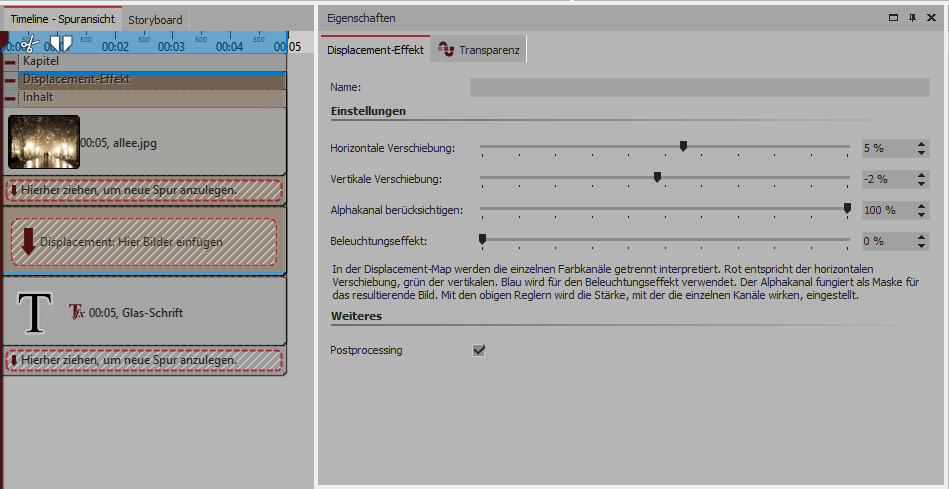Select the allee.jpg thumbnail in timeline
This screenshot has width=949, height=489.
(44, 141)
